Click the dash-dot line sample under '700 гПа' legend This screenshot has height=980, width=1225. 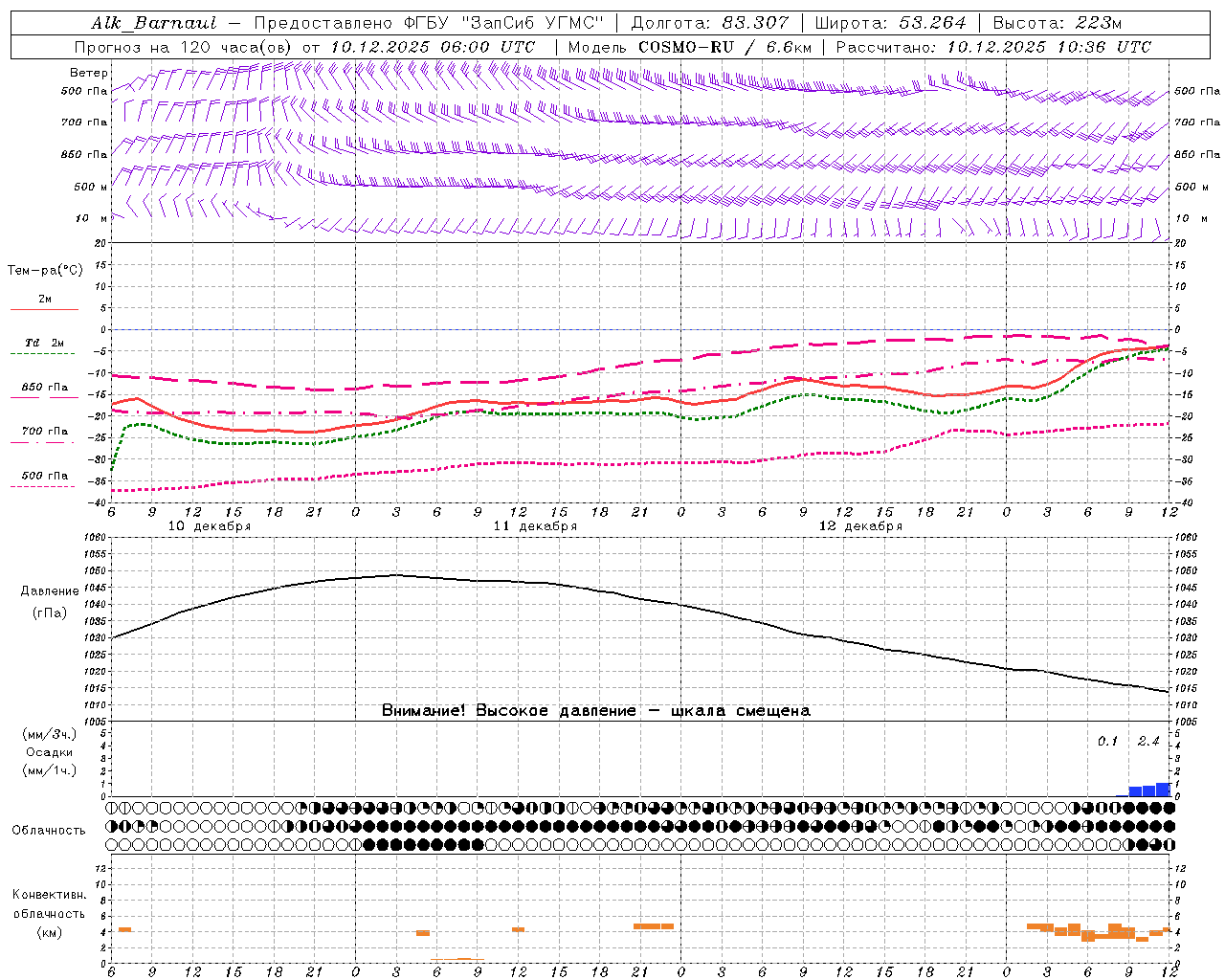(44, 442)
